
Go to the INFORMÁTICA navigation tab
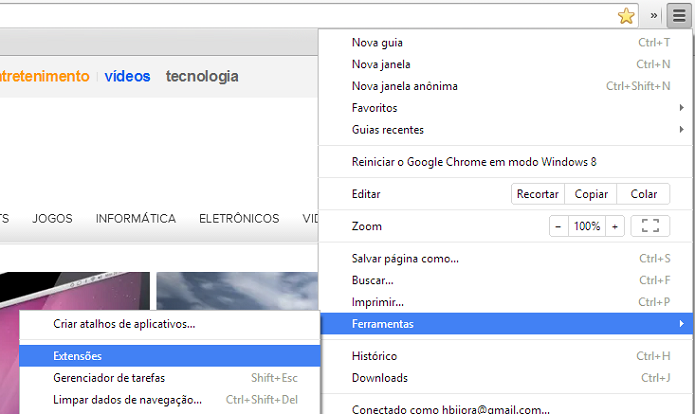(x=136, y=219)
